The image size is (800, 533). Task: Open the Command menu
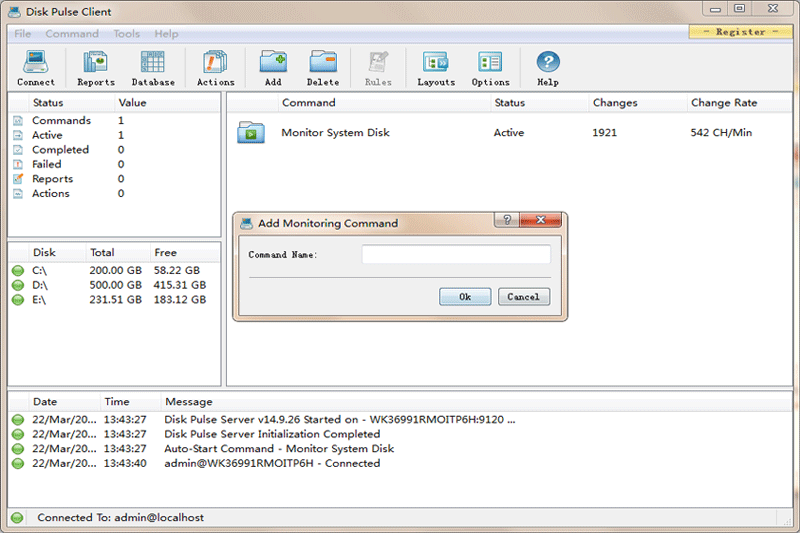72,34
